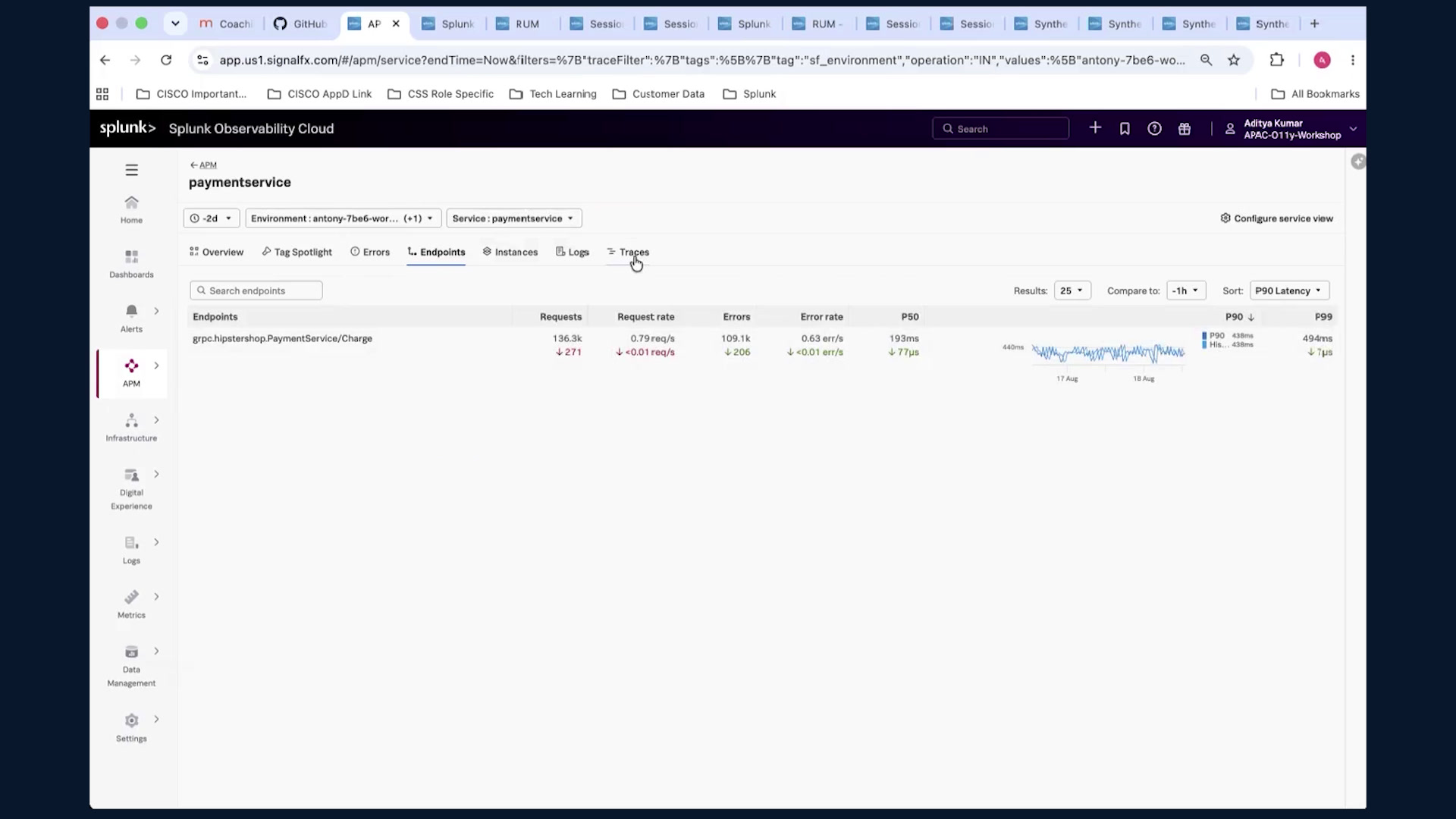The image size is (1456, 819).
Task: Open the Service paymentservice dropdown
Action: point(514,218)
